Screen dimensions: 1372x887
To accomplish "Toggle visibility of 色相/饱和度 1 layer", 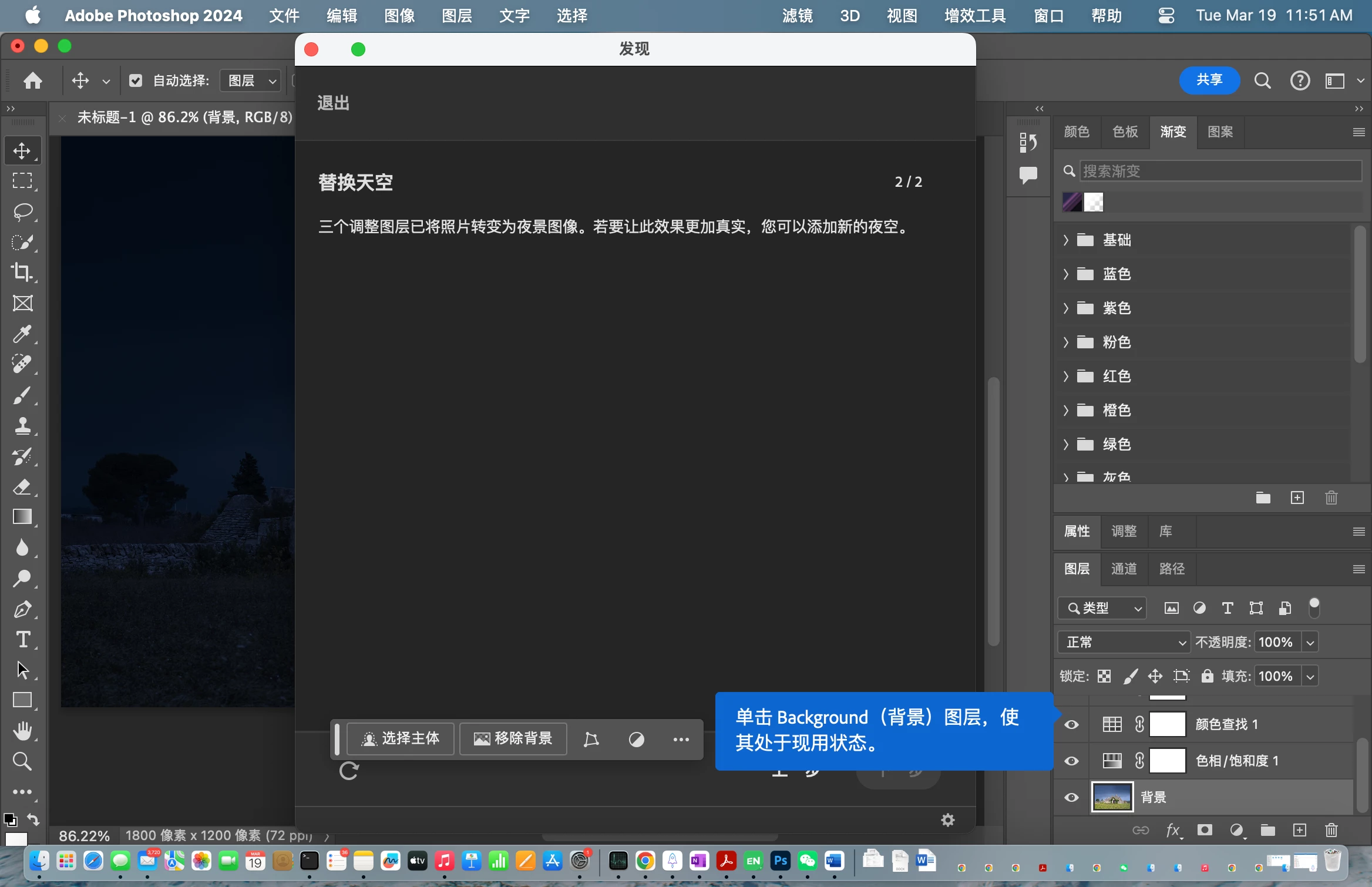I will 1071,761.
